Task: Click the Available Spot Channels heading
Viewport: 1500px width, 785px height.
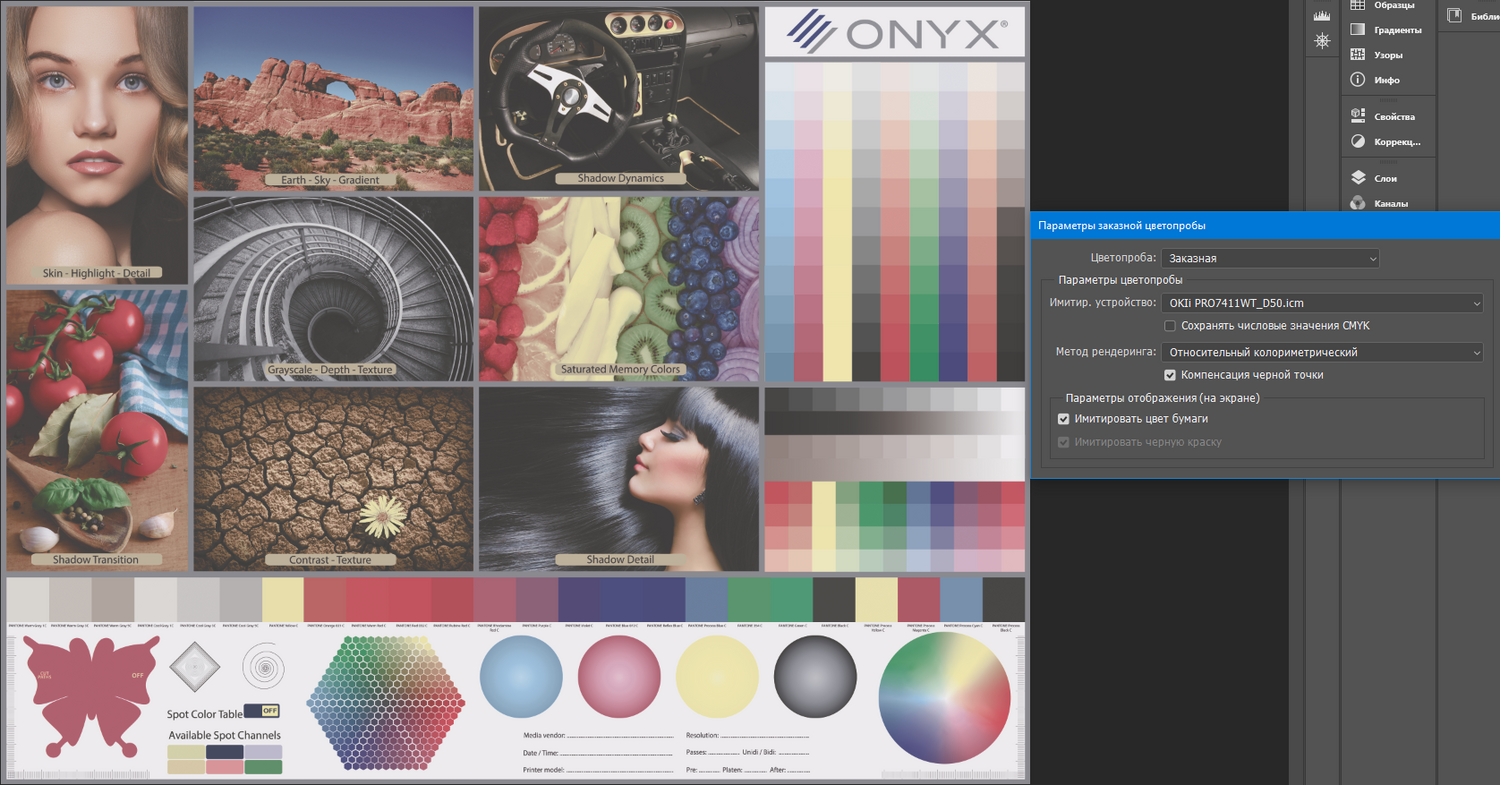Action: [224, 735]
